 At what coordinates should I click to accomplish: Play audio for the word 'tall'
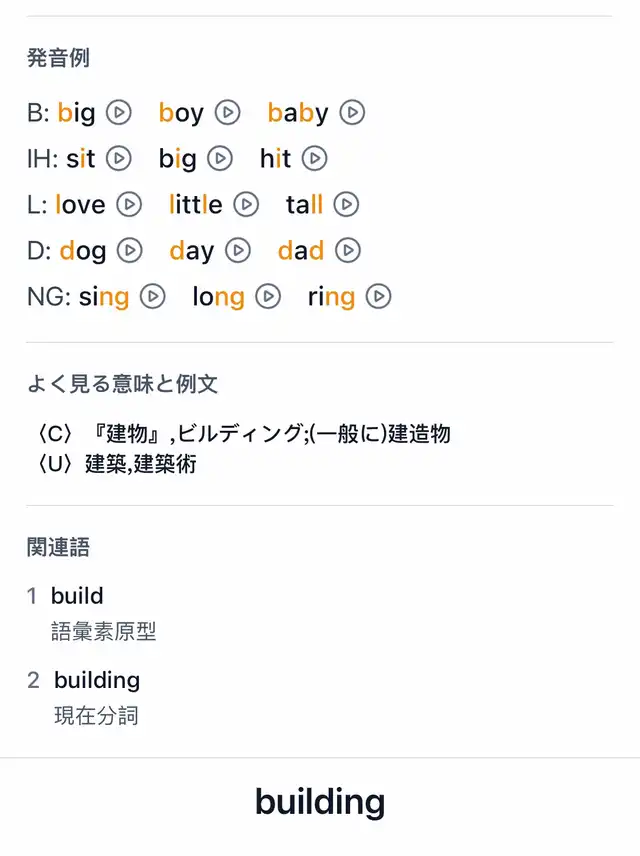tap(346, 205)
